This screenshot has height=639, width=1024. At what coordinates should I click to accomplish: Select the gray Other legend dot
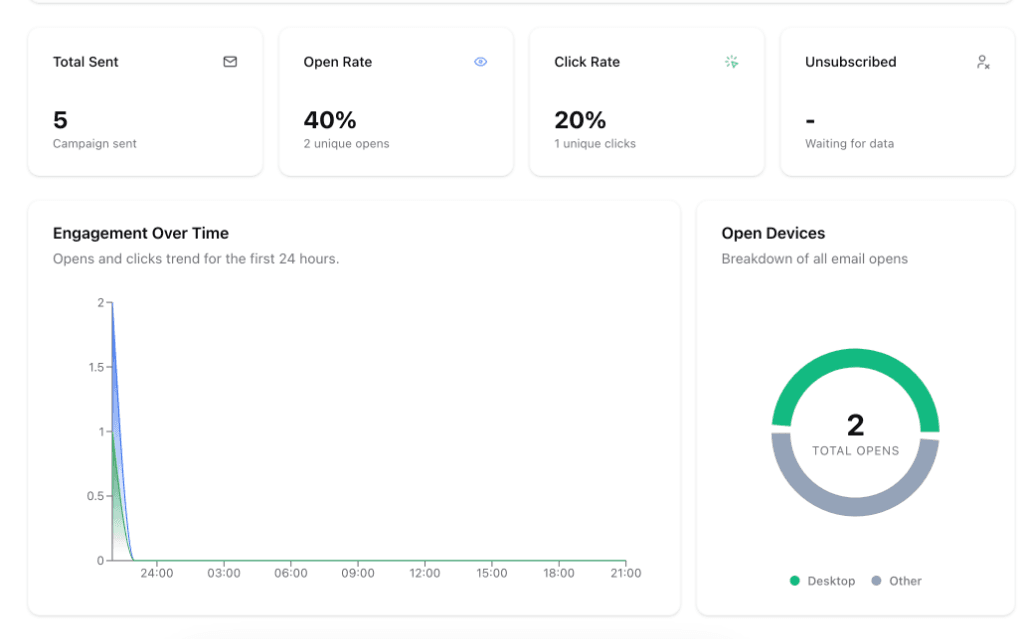[877, 580]
